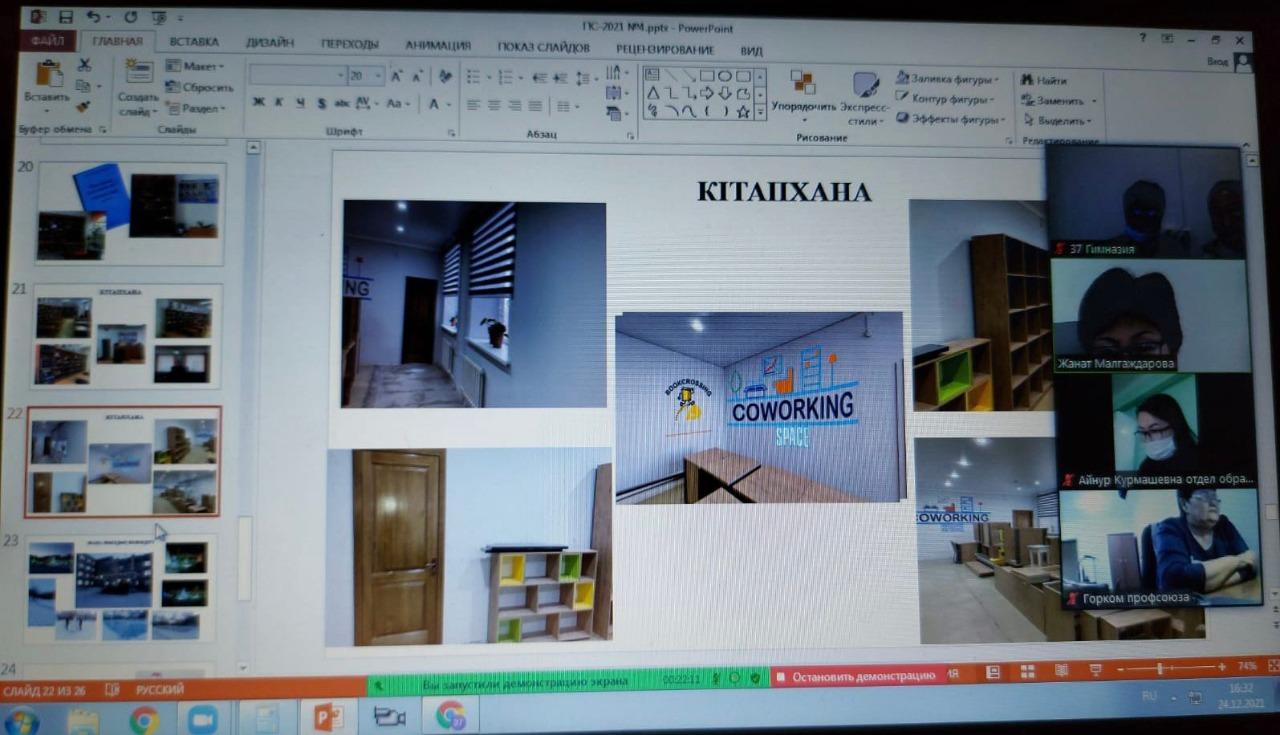1280x735 pixels.
Task: Toggle align text right
Action: pos(515,105)
